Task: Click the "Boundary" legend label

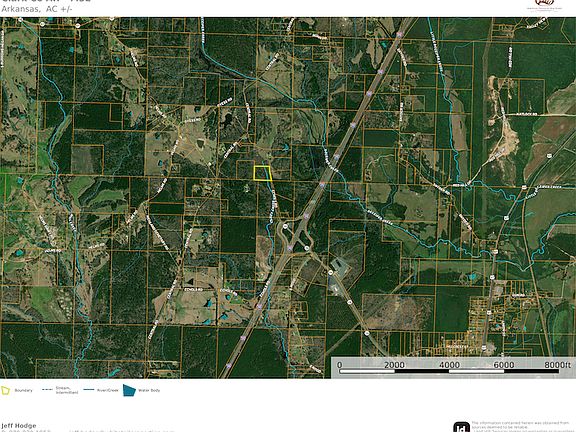Action: click(24, 390)
